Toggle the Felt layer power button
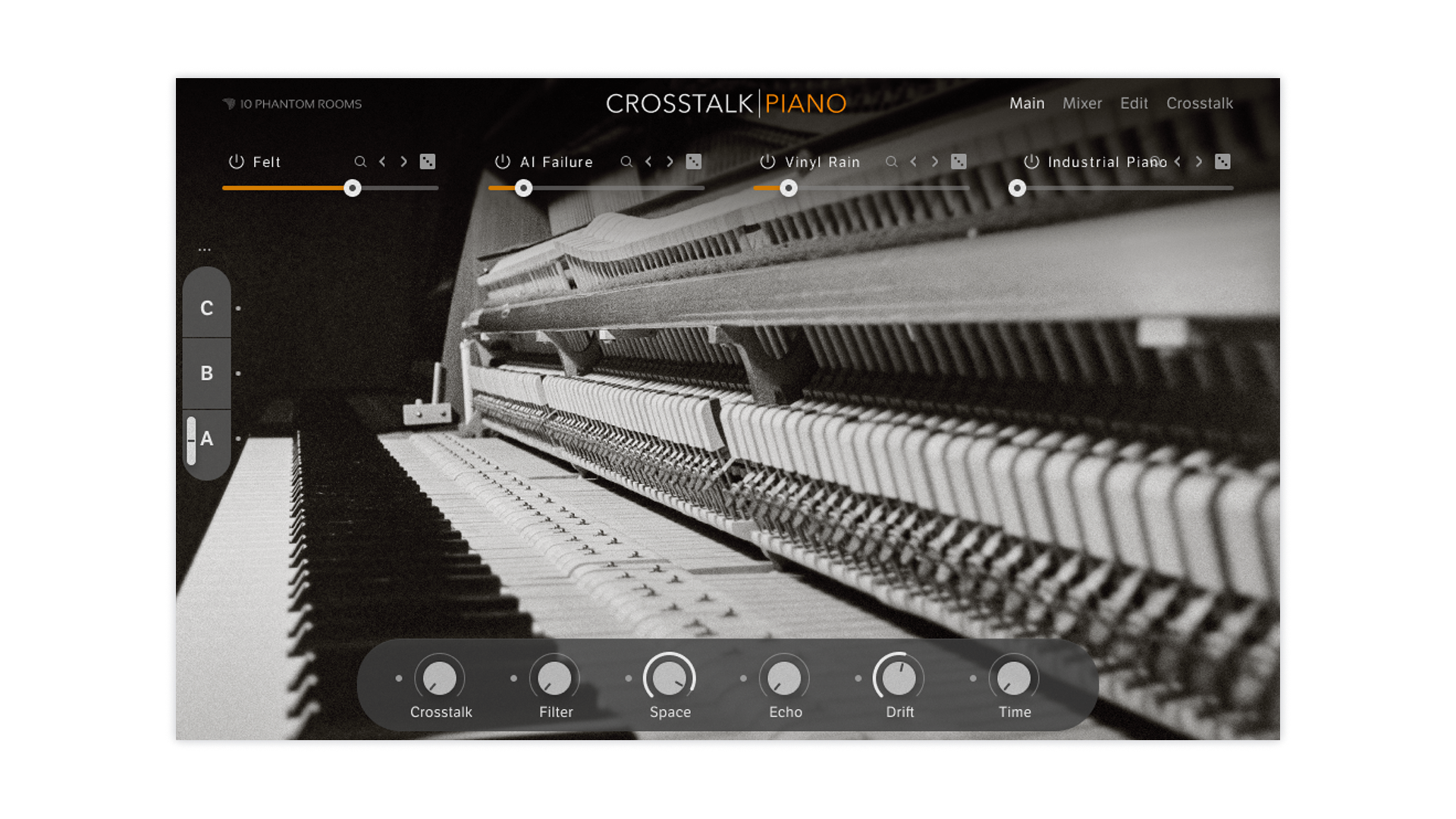The width and height of the screenshot is (1456, 819). pyautogui.click(x=237, y=162)
